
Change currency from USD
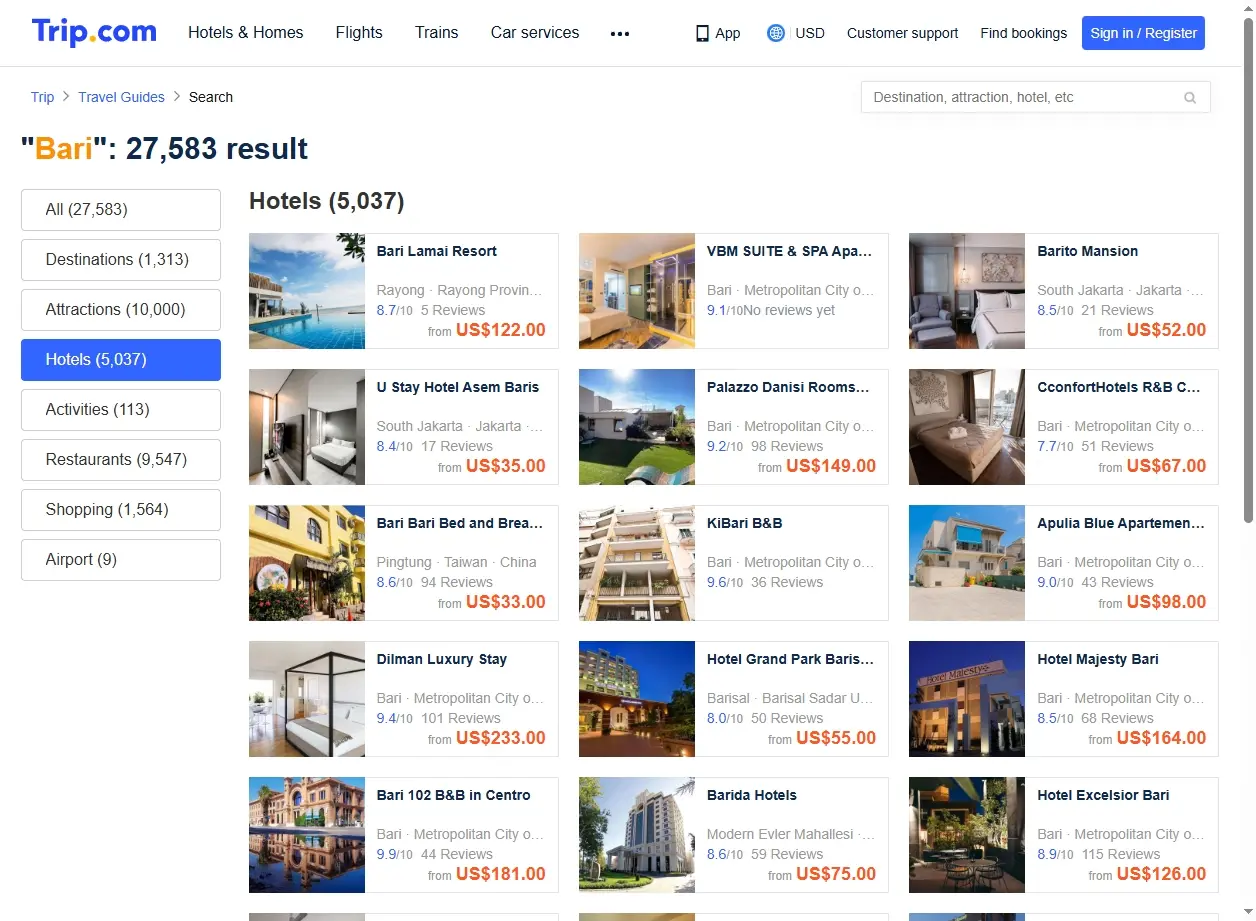810,33
